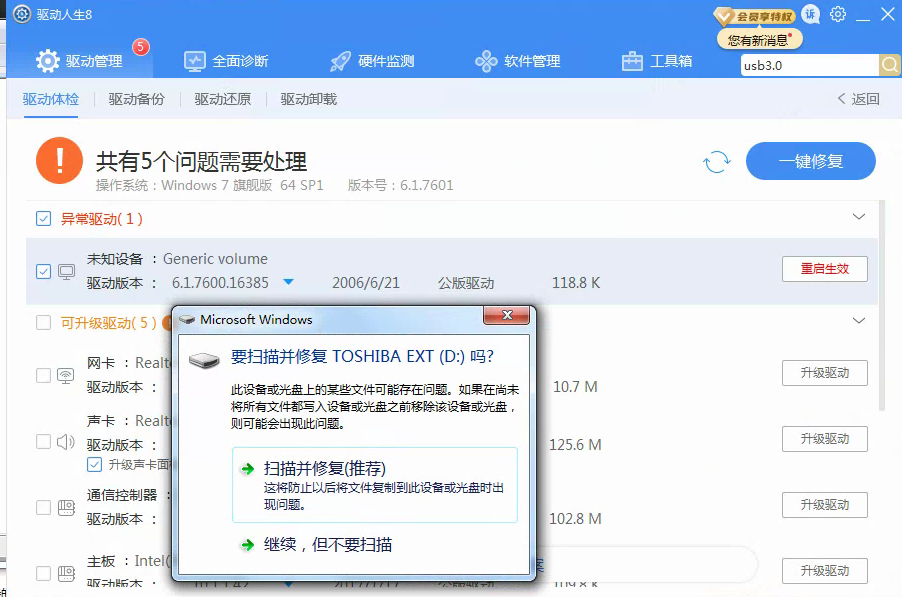Uncheck the 未知设备 Generic volume checkbox

pos(43,271)
